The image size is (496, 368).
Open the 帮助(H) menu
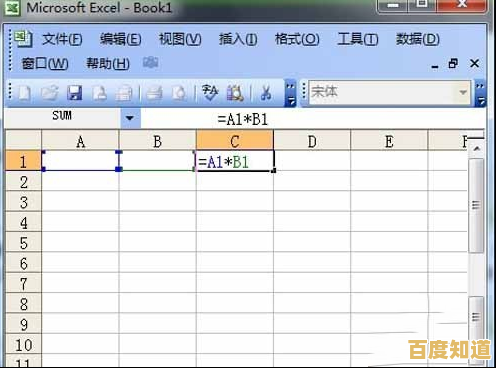[108, 63]
